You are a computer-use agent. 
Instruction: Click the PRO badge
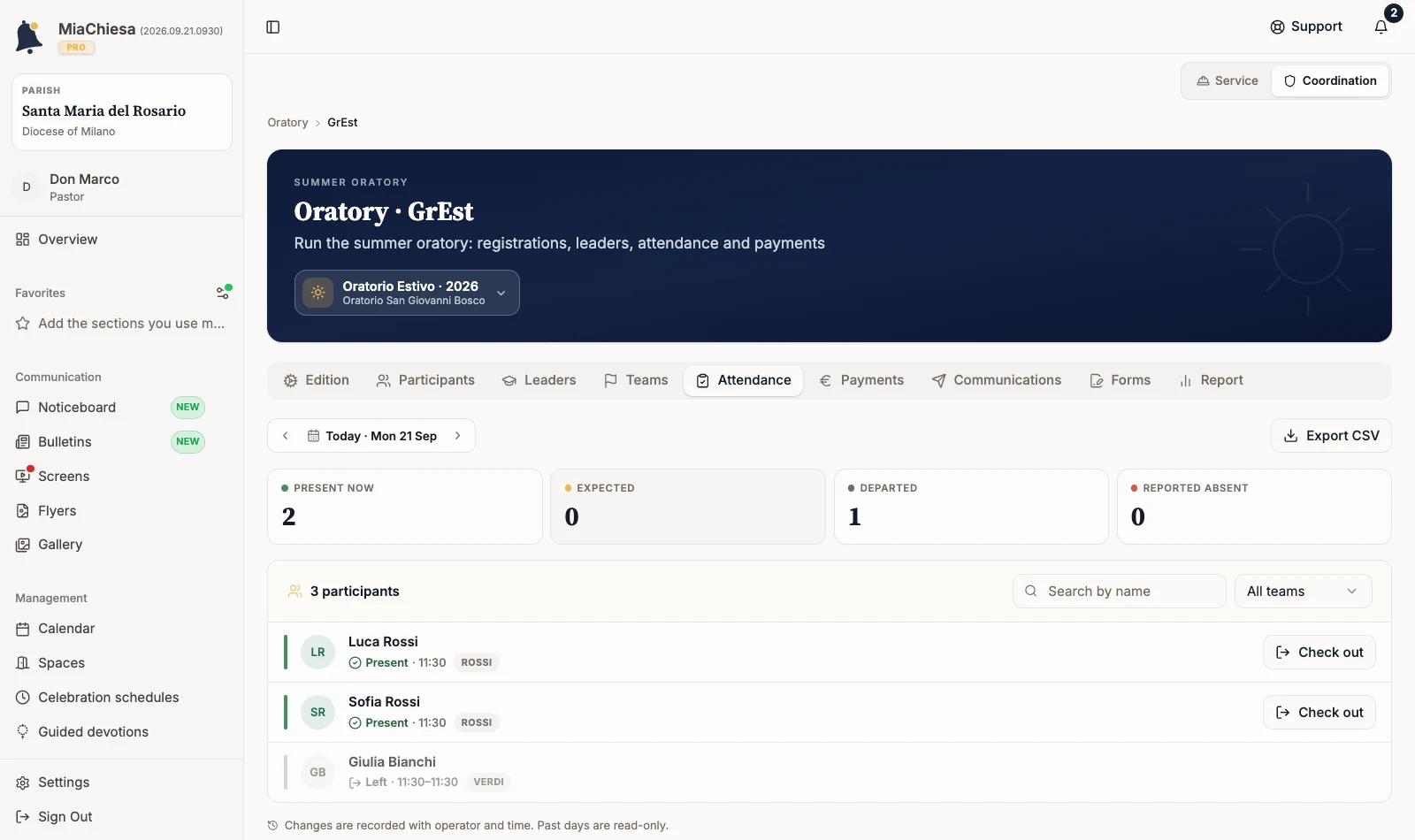[x=76, y=48]
